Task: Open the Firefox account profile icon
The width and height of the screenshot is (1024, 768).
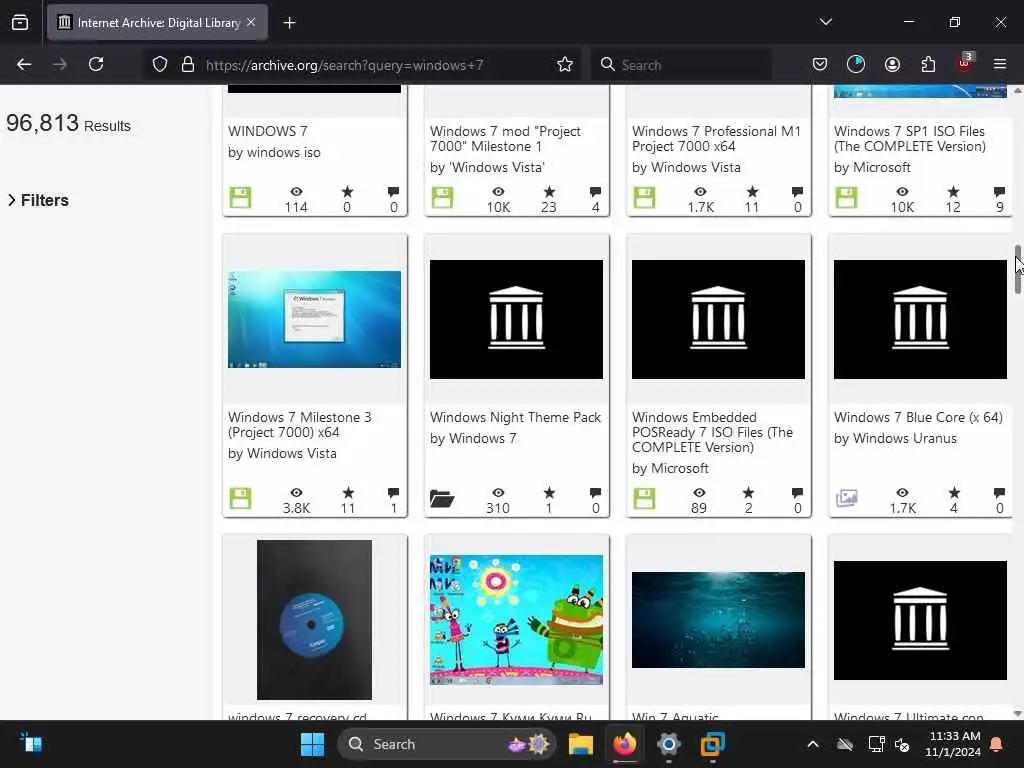Action: pos(892,65)
